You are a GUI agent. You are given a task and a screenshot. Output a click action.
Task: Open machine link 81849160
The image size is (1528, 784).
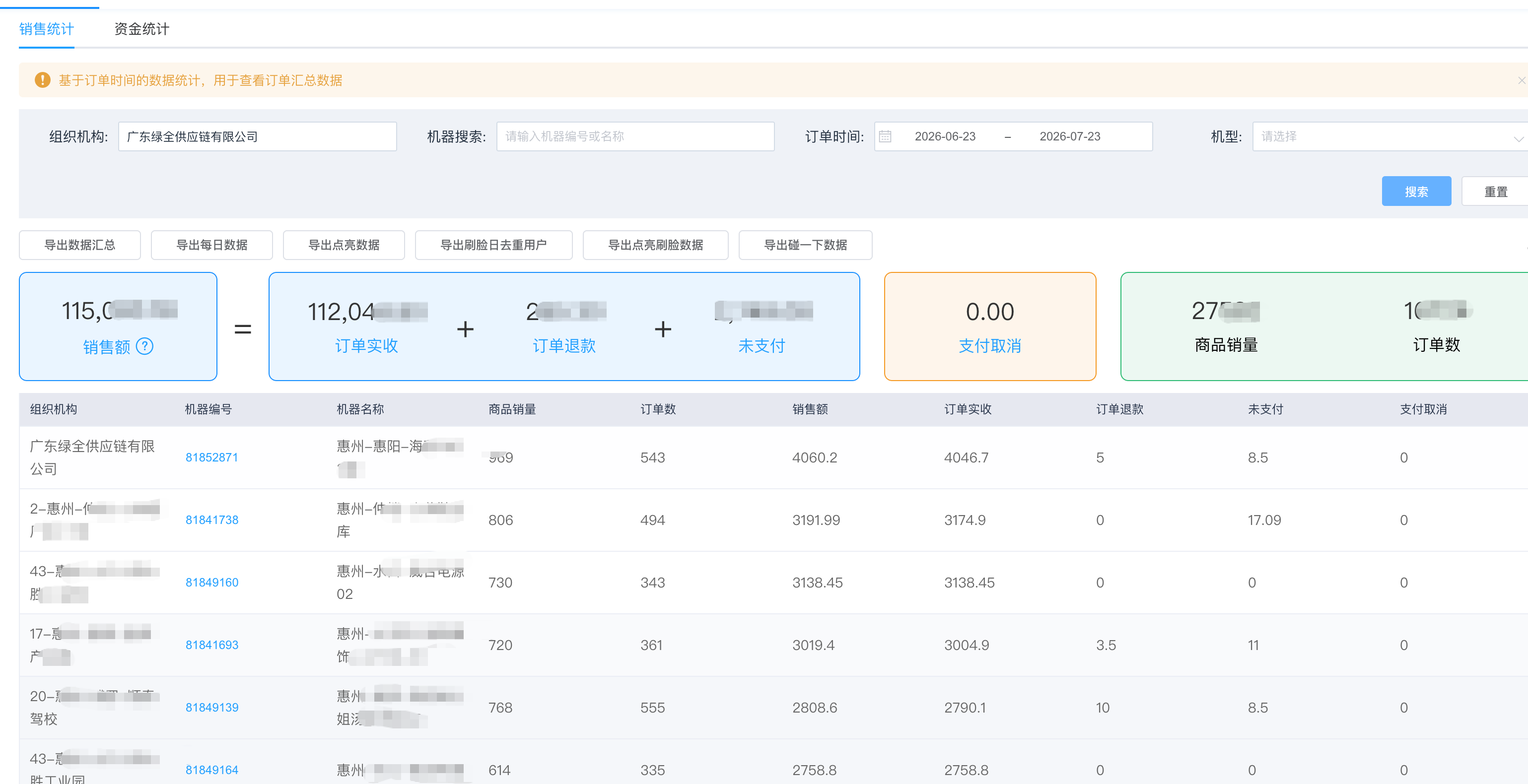click(x=212, y=583)
